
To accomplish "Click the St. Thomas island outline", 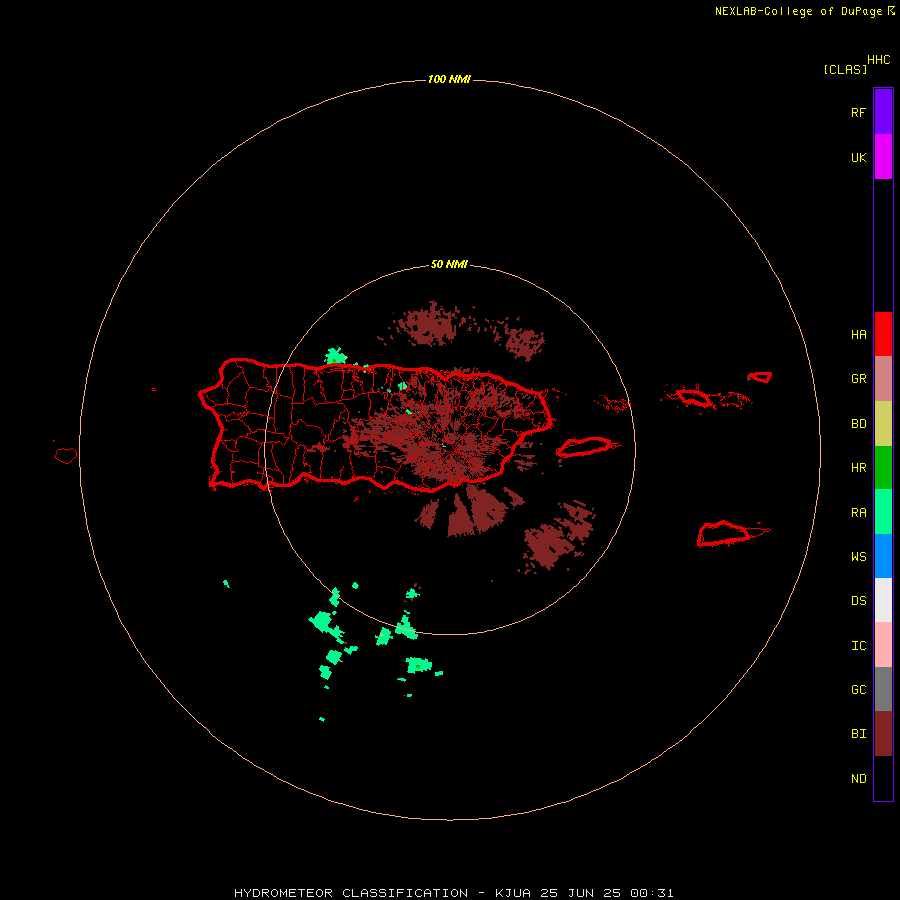I will (x=694, y=397).
